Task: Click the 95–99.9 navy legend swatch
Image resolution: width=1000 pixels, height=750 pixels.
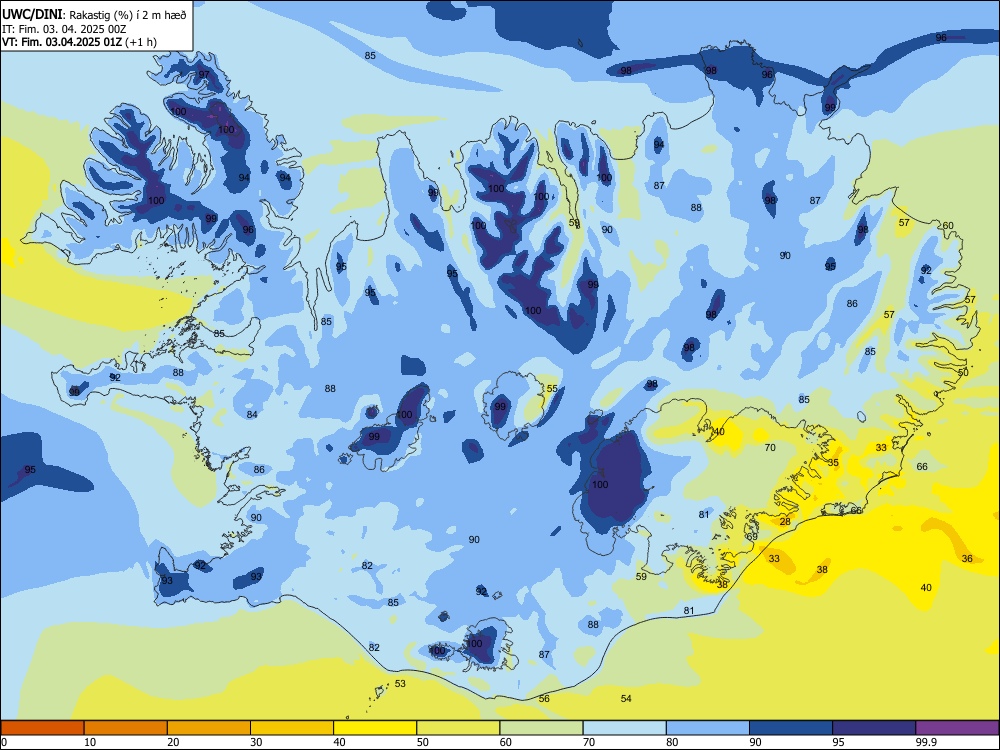Action: click(x=874, y=728)
